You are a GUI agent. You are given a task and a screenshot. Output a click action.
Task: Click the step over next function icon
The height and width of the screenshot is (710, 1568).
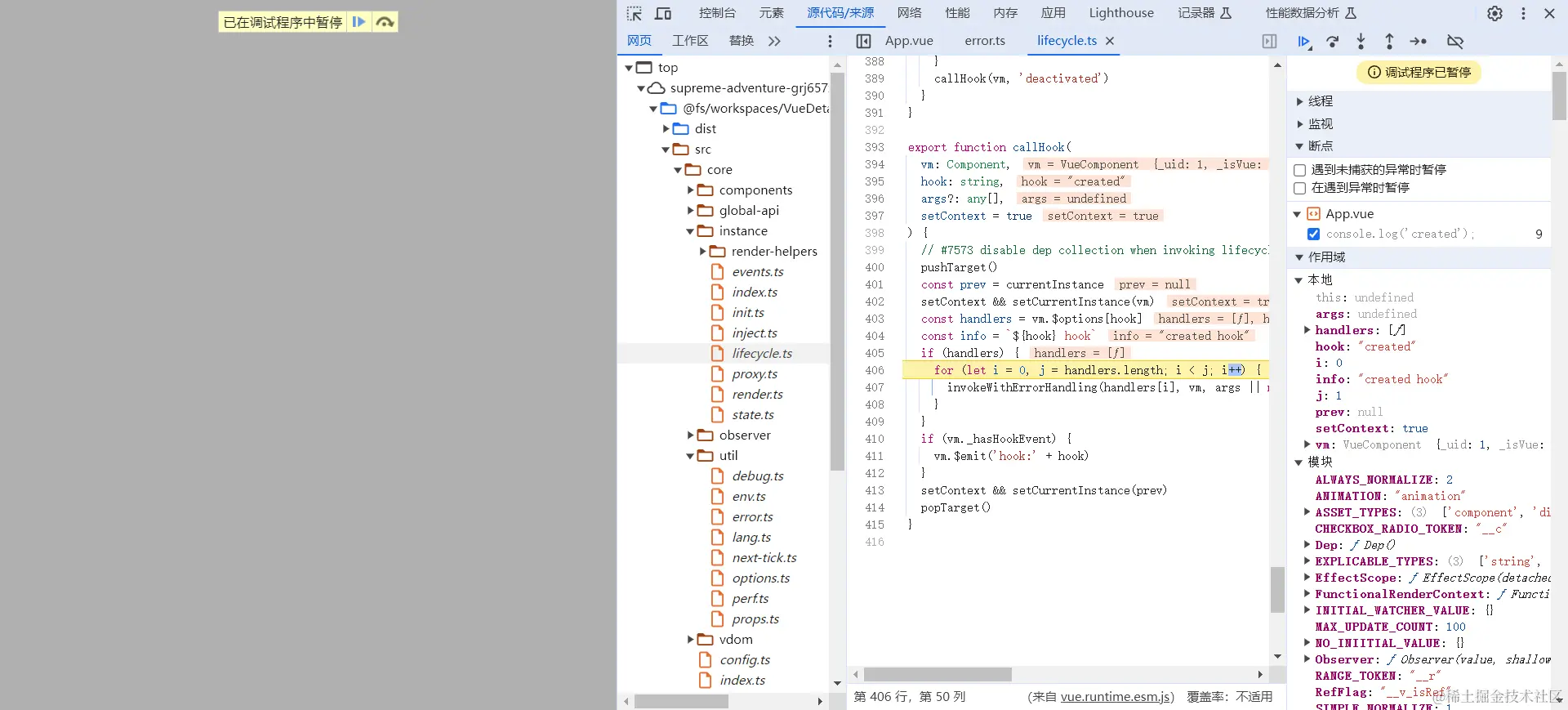1333,42
